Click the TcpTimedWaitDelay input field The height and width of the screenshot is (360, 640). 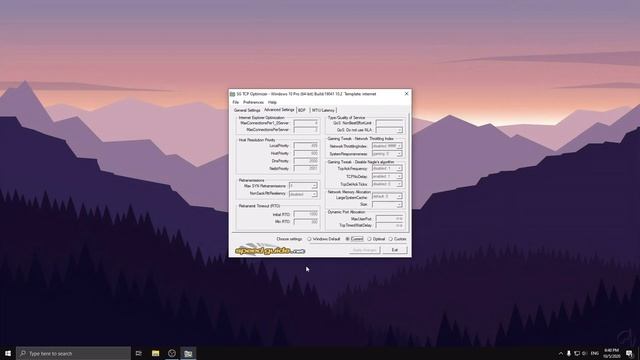(390, 225)
